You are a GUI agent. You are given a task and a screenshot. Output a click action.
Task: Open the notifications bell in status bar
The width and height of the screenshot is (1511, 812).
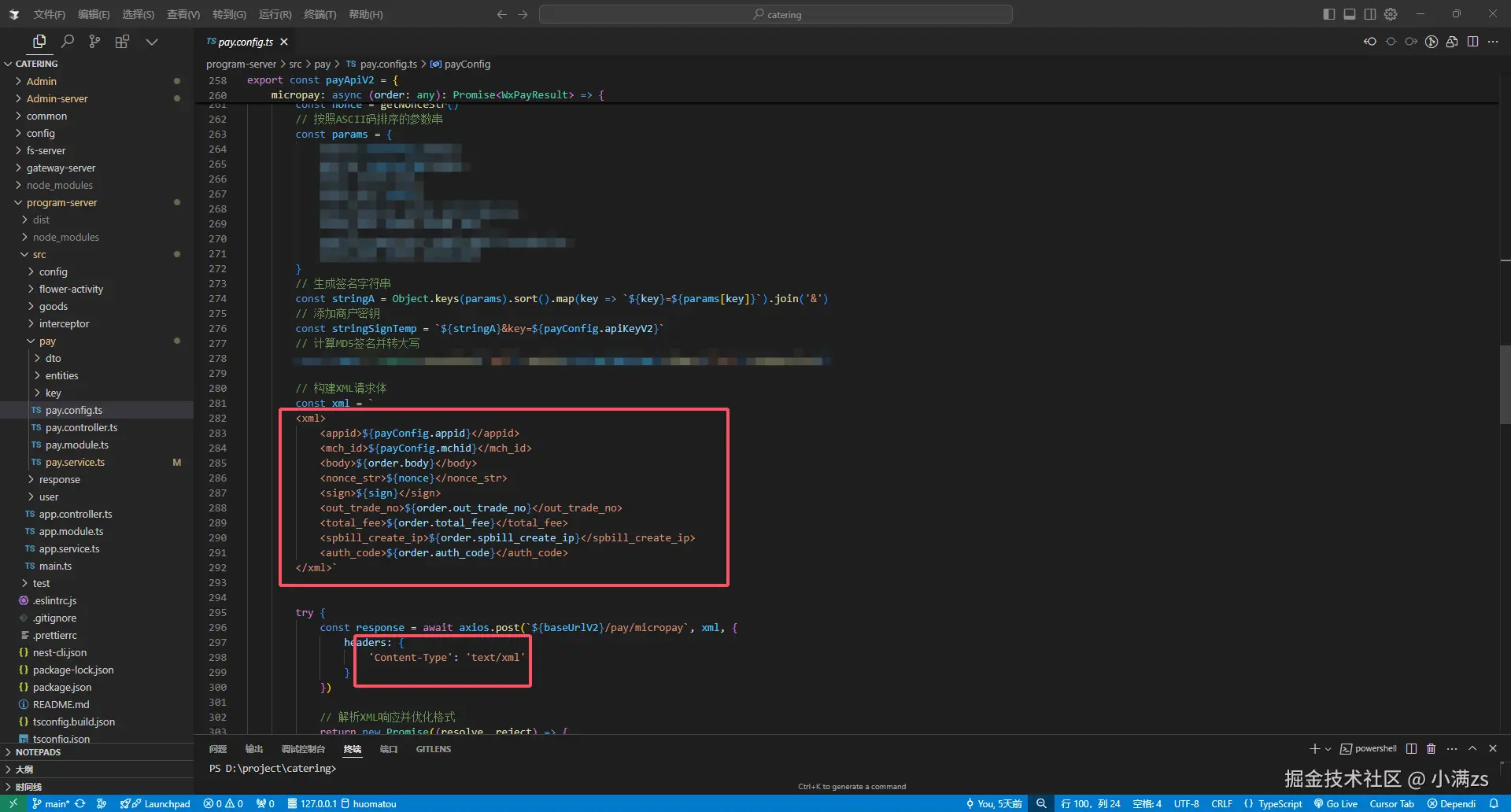coord(1493,803)
